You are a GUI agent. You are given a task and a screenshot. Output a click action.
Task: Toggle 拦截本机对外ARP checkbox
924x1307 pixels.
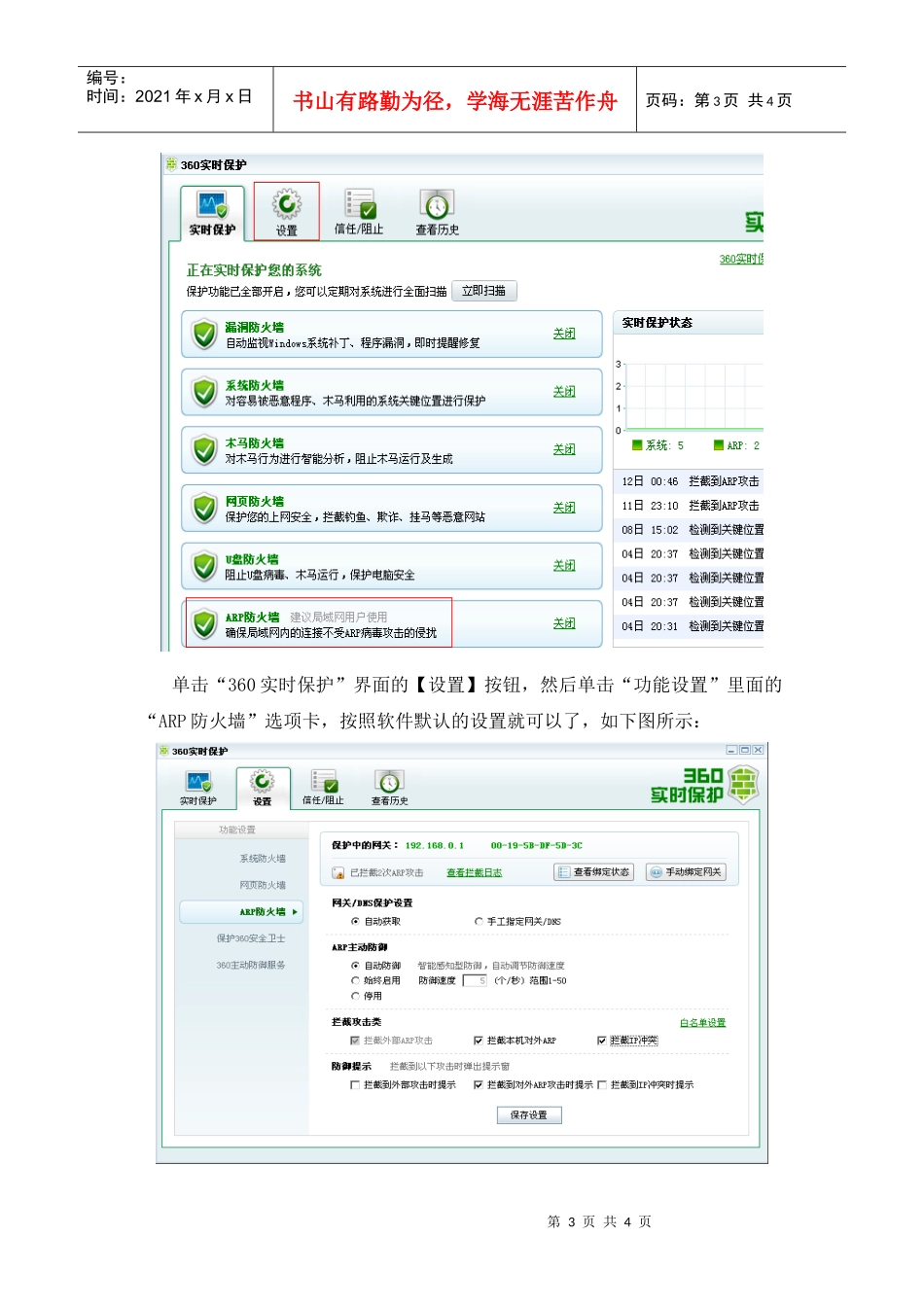click(x=479, y=1041)
